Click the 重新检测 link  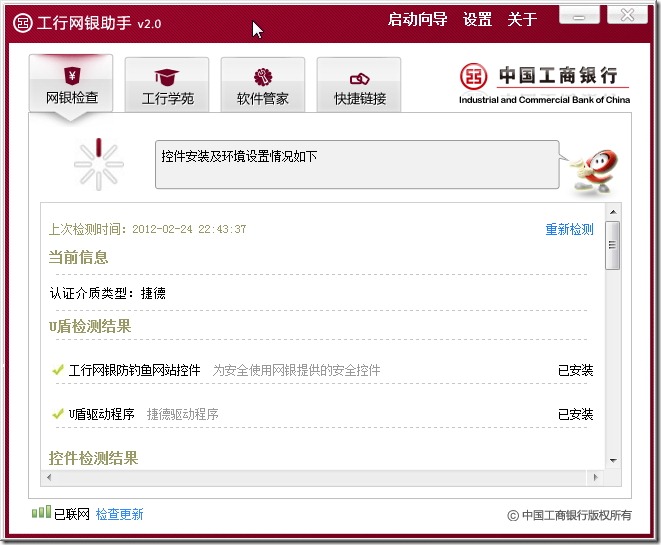click(569, 229)
